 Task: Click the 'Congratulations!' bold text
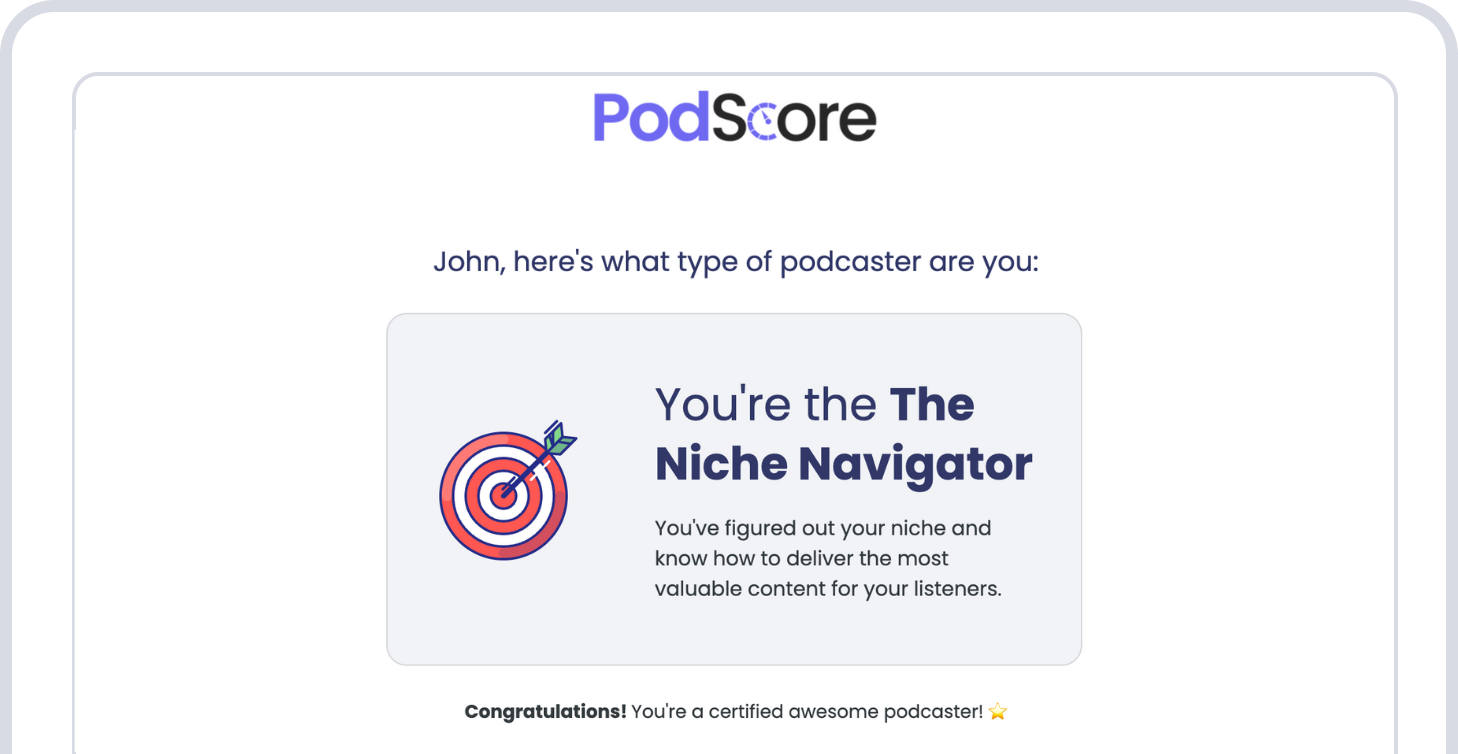545,710
